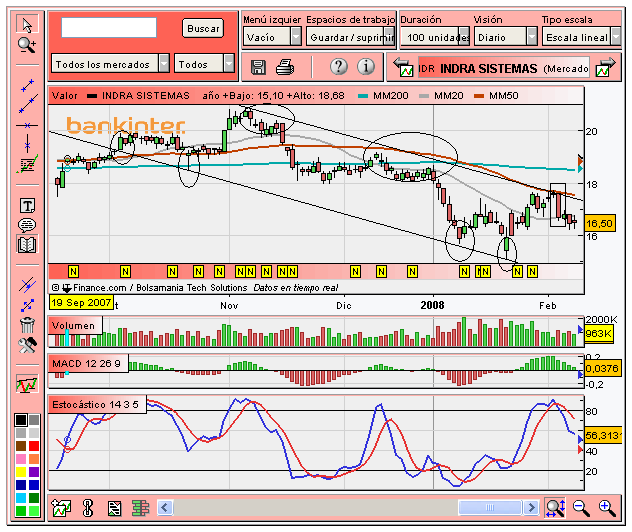Select the parallel lines tool
Screen dimensions: 632x532
tap(27, 285)
